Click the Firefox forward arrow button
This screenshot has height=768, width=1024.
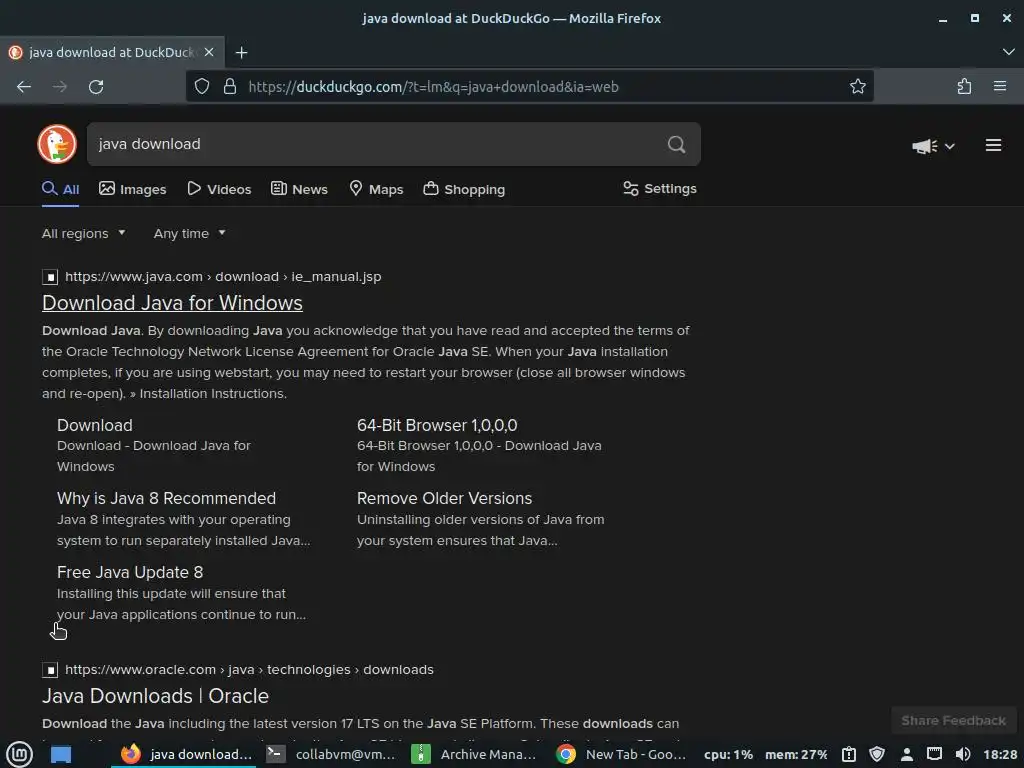point(60,87)
